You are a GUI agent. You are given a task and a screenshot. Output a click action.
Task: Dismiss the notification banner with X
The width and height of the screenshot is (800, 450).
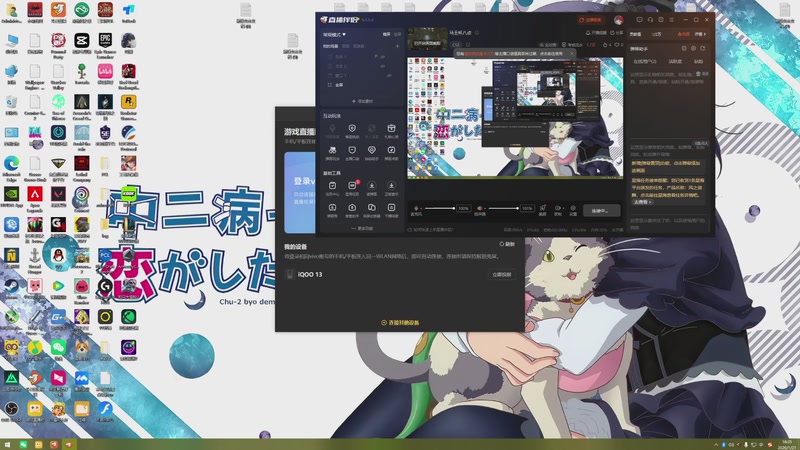pyautogui.click(x=571, y=54)
